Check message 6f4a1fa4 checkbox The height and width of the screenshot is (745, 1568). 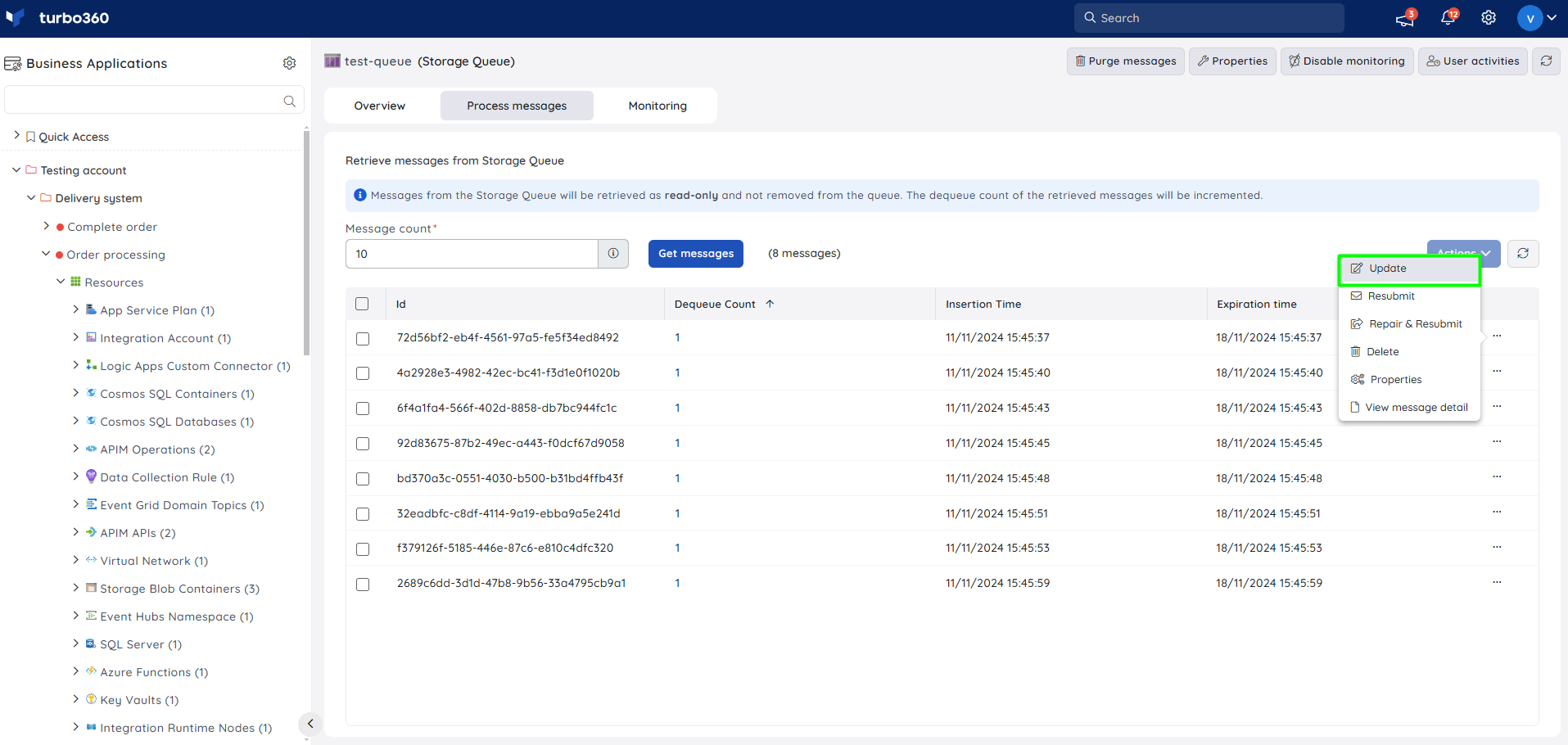pos(363,409)
